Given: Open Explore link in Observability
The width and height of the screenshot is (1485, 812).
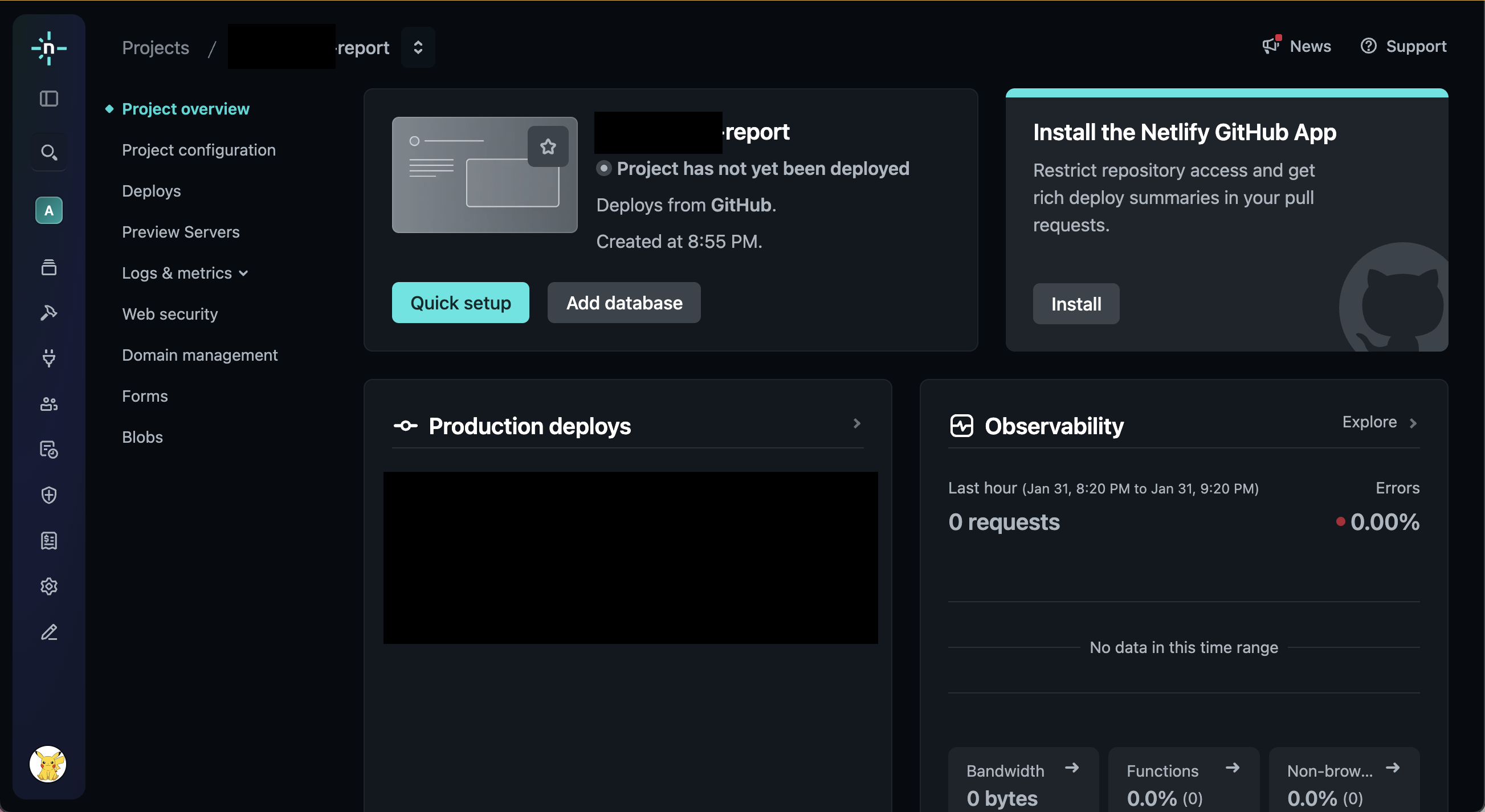Looking at the screenshot, I should [x=1379, y=422].
